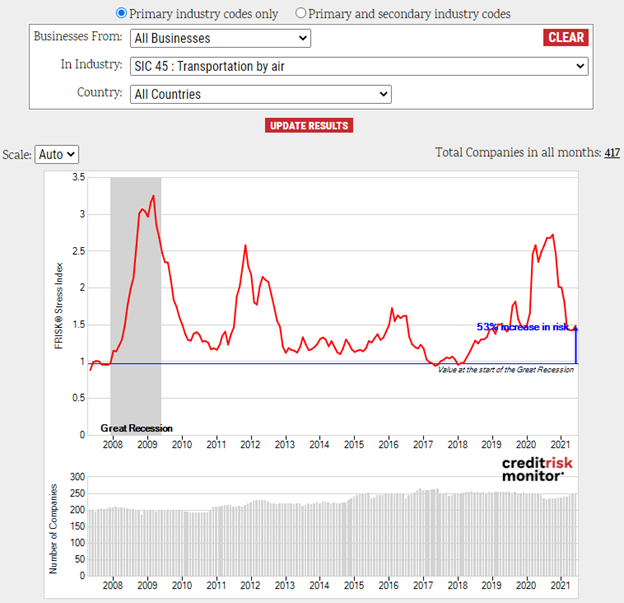Click the 300 value on companies axis

[x=78, y=477]
